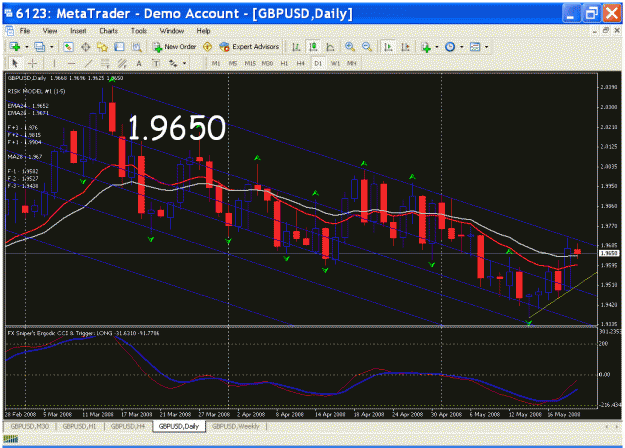The height and width of the screenshot is (448, 625).
Task: Switch to the H1 timeframe
Action: 284,63
